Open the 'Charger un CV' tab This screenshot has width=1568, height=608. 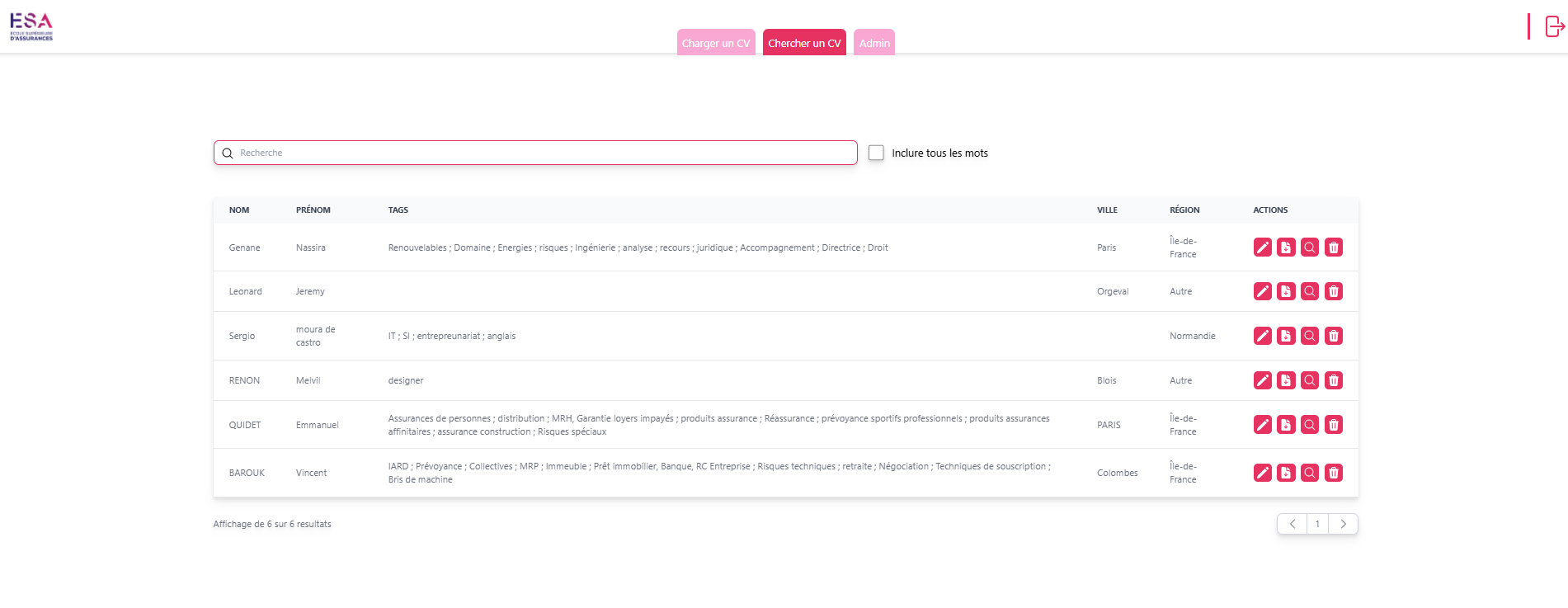pos(716,43)
